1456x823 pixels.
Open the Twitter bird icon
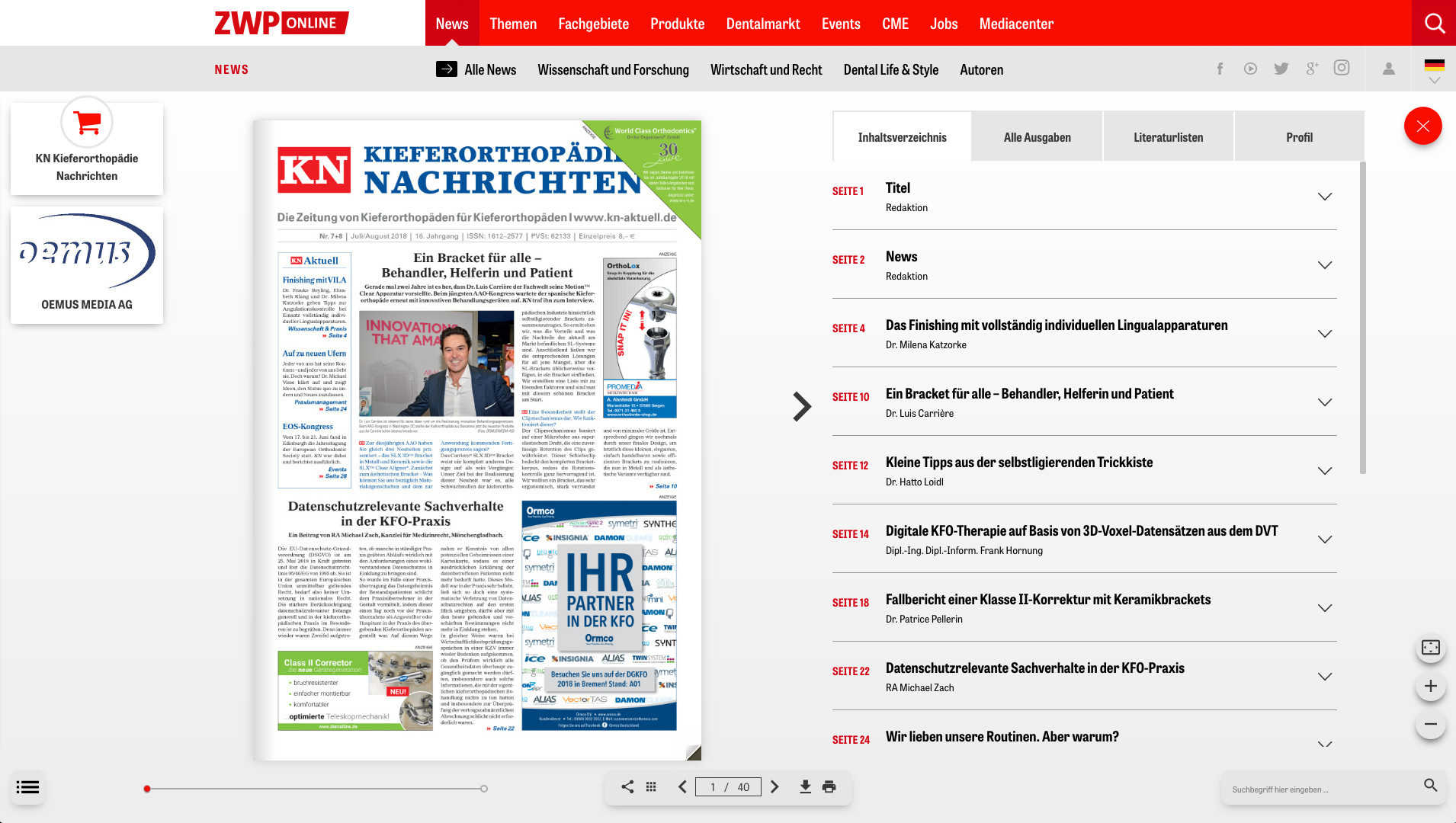coord(1281,69)
